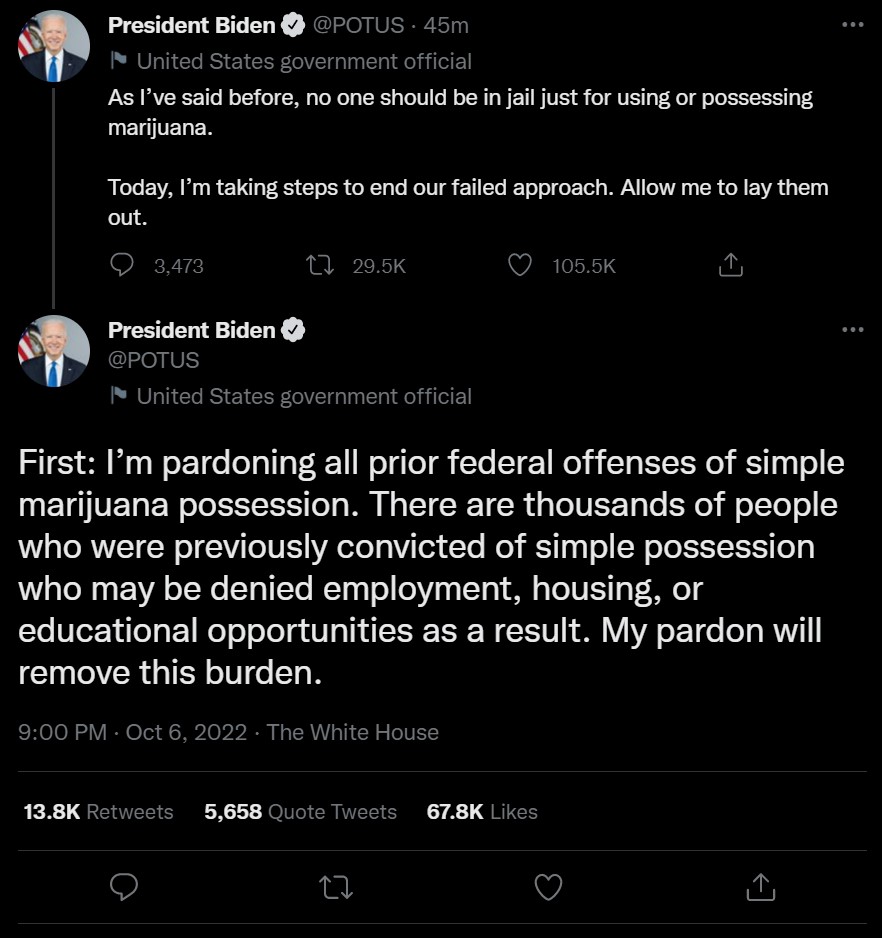Click the reply icon under the main tweet
Image resolution: width=882 pixels, height=938 pixels.
click(x=123, y=886)
